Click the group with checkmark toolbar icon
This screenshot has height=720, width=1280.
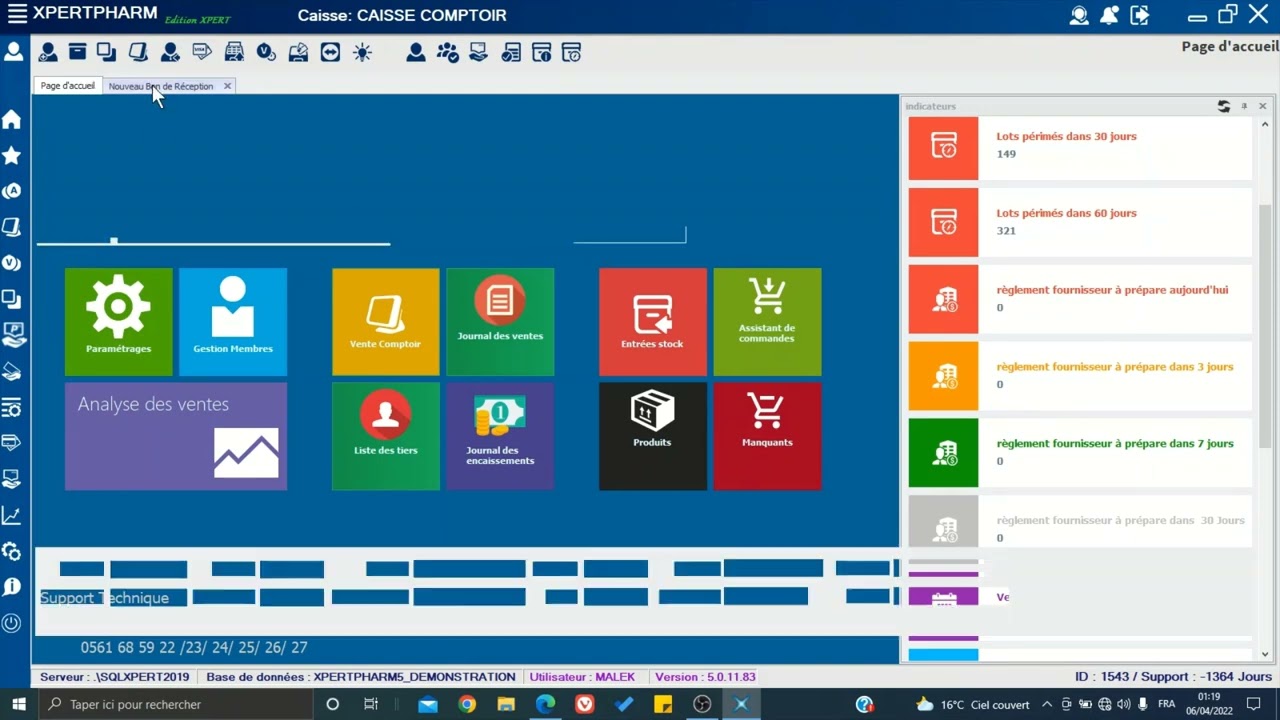[x=447, y=52]
